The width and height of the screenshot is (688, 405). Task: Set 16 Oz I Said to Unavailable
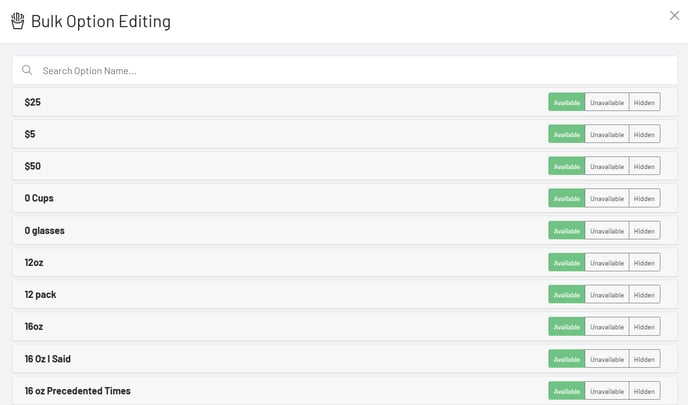606,358
